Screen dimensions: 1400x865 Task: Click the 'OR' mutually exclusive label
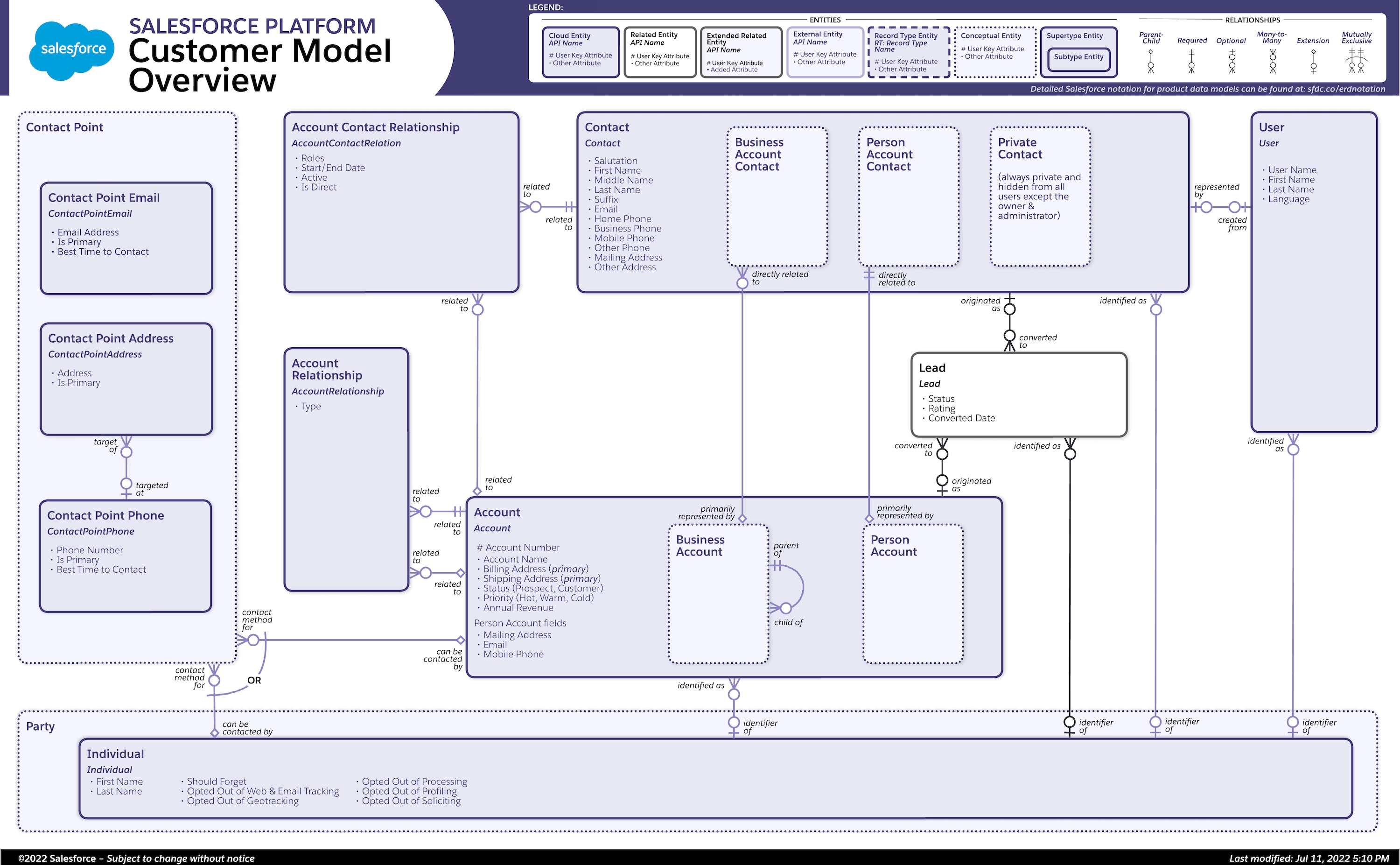(x=254, y=680)
